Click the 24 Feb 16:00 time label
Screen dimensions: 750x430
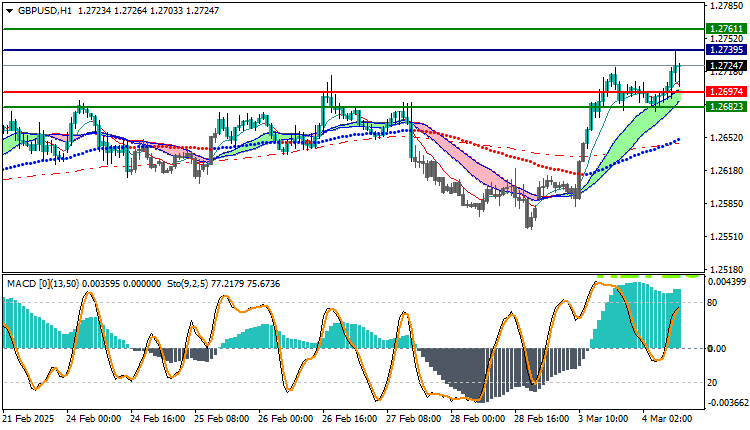[x=158, y=419]
